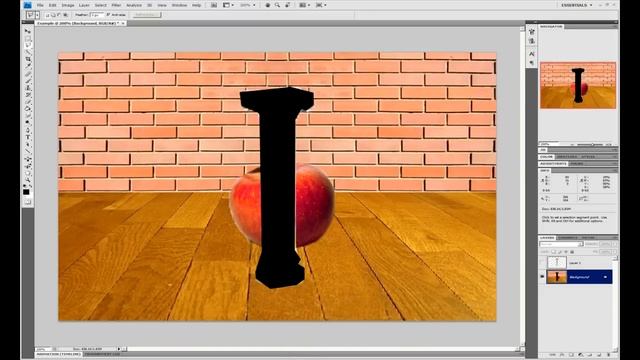
Task: Open the File menu
Action: tap(40, 5)
